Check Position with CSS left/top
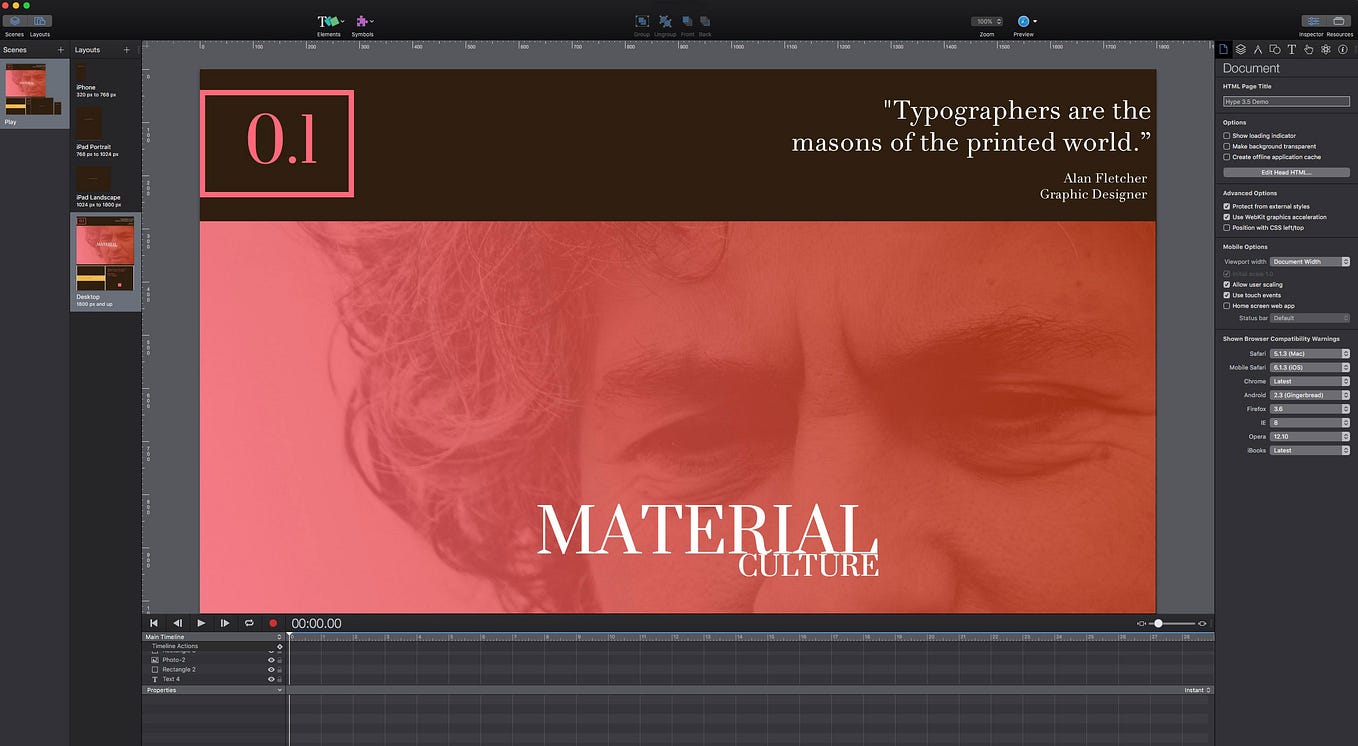This screenshot has height=746, width=1358. [x=1227, y=228]
